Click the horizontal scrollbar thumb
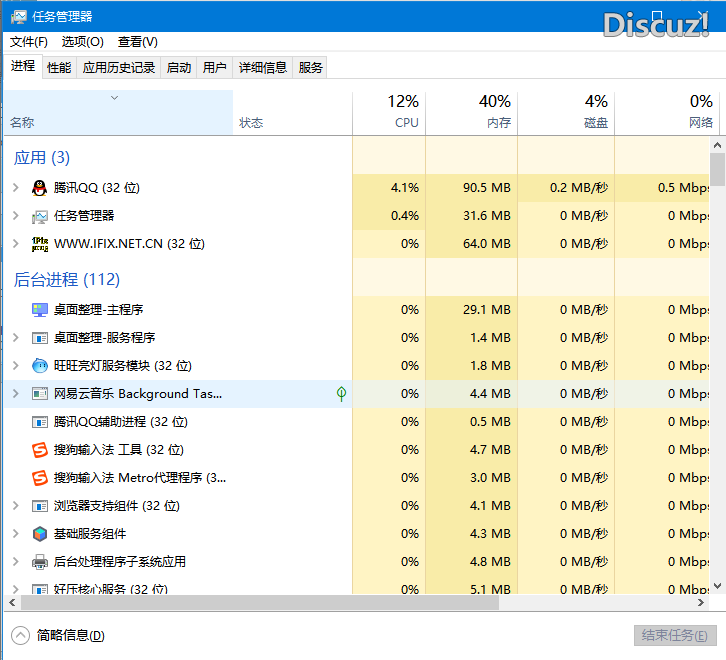 (260, 603)
